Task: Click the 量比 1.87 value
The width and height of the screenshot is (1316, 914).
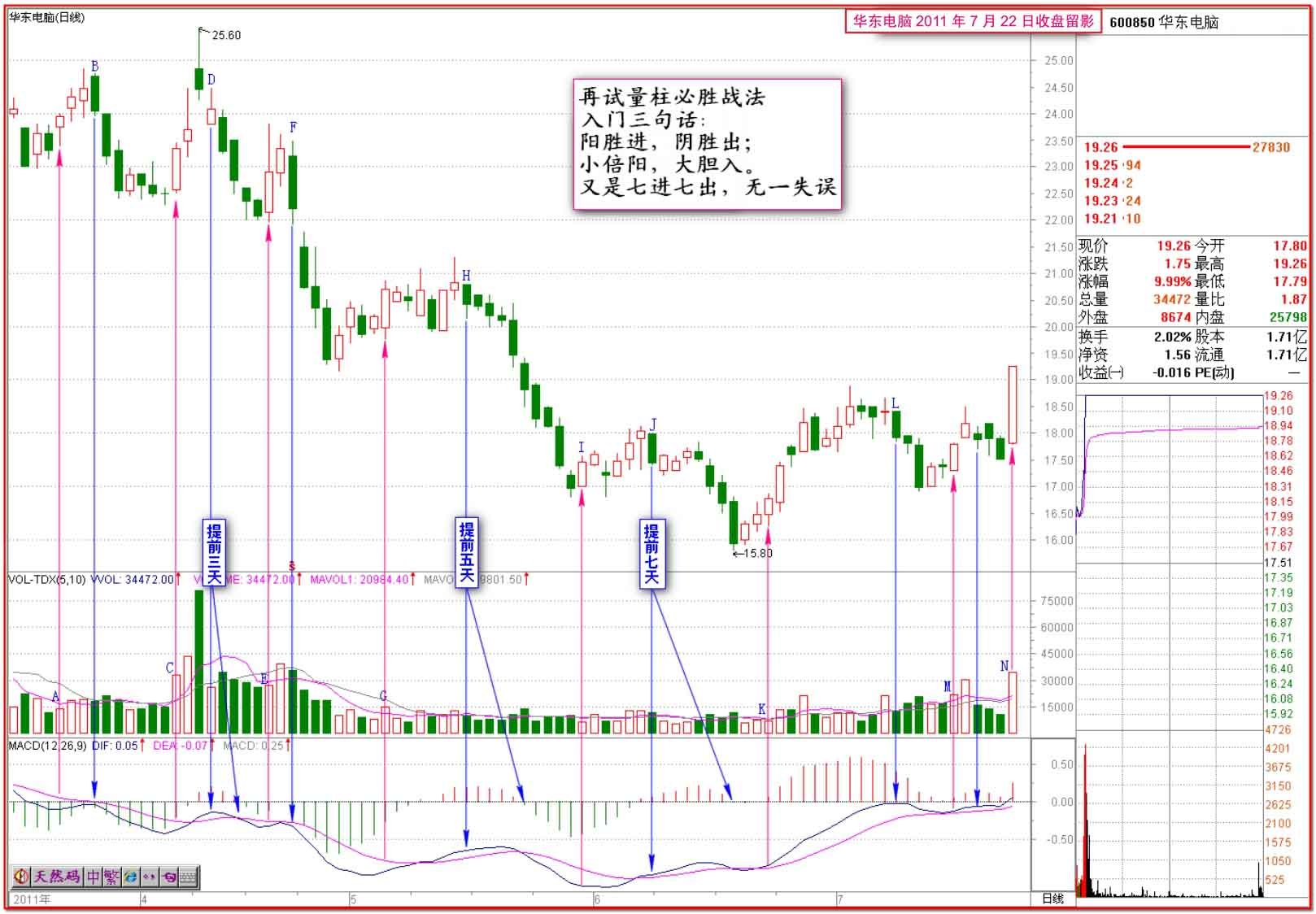Action: 1294,299
